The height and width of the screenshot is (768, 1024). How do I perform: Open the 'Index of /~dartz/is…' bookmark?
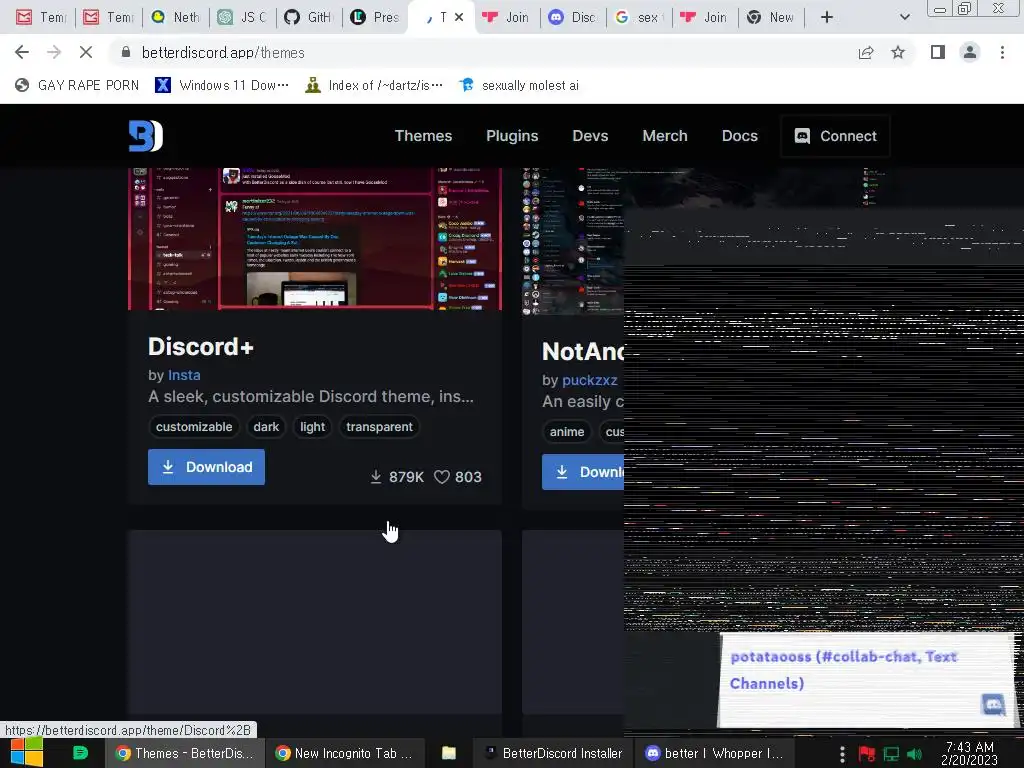[x=374, y=85]
